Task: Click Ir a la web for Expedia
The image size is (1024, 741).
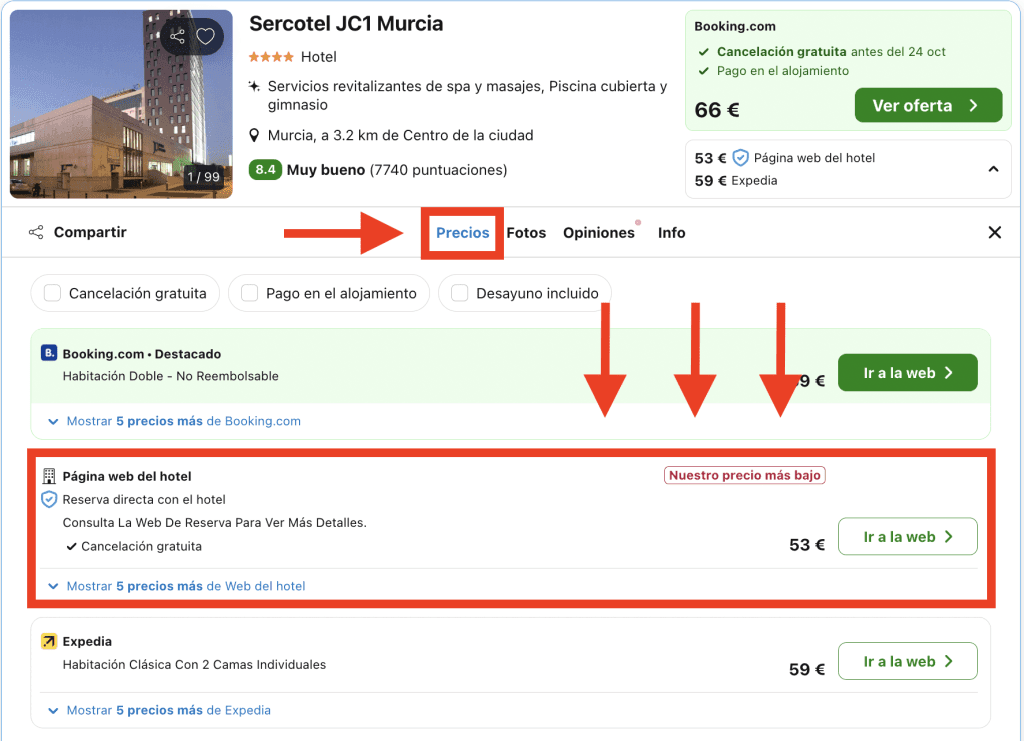Action: click(x=907, y=661)
